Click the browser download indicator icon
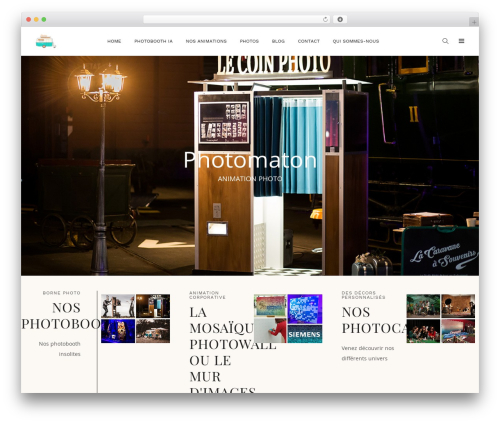The width and height of the screenshot is (500, 423). click(340, 20)
